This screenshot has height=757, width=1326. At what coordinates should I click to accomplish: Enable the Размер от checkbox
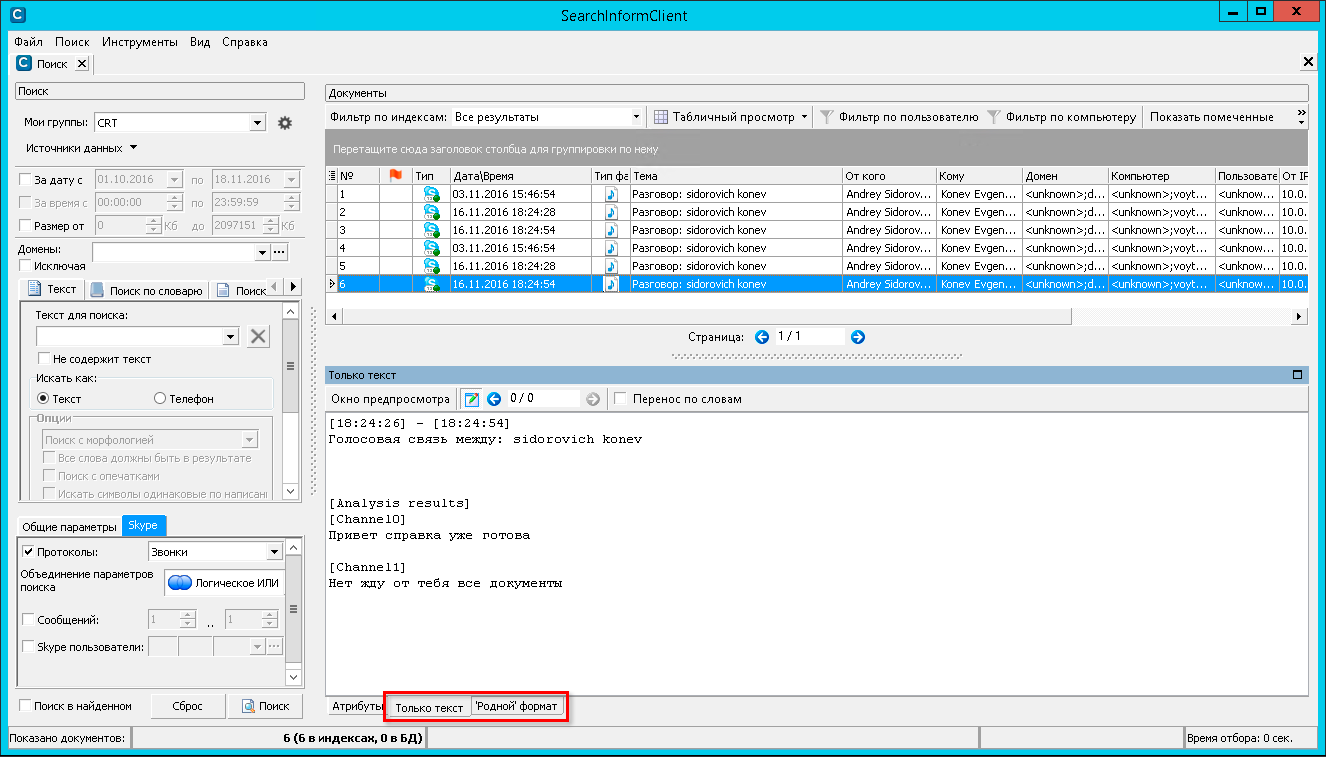pos(25,226)
